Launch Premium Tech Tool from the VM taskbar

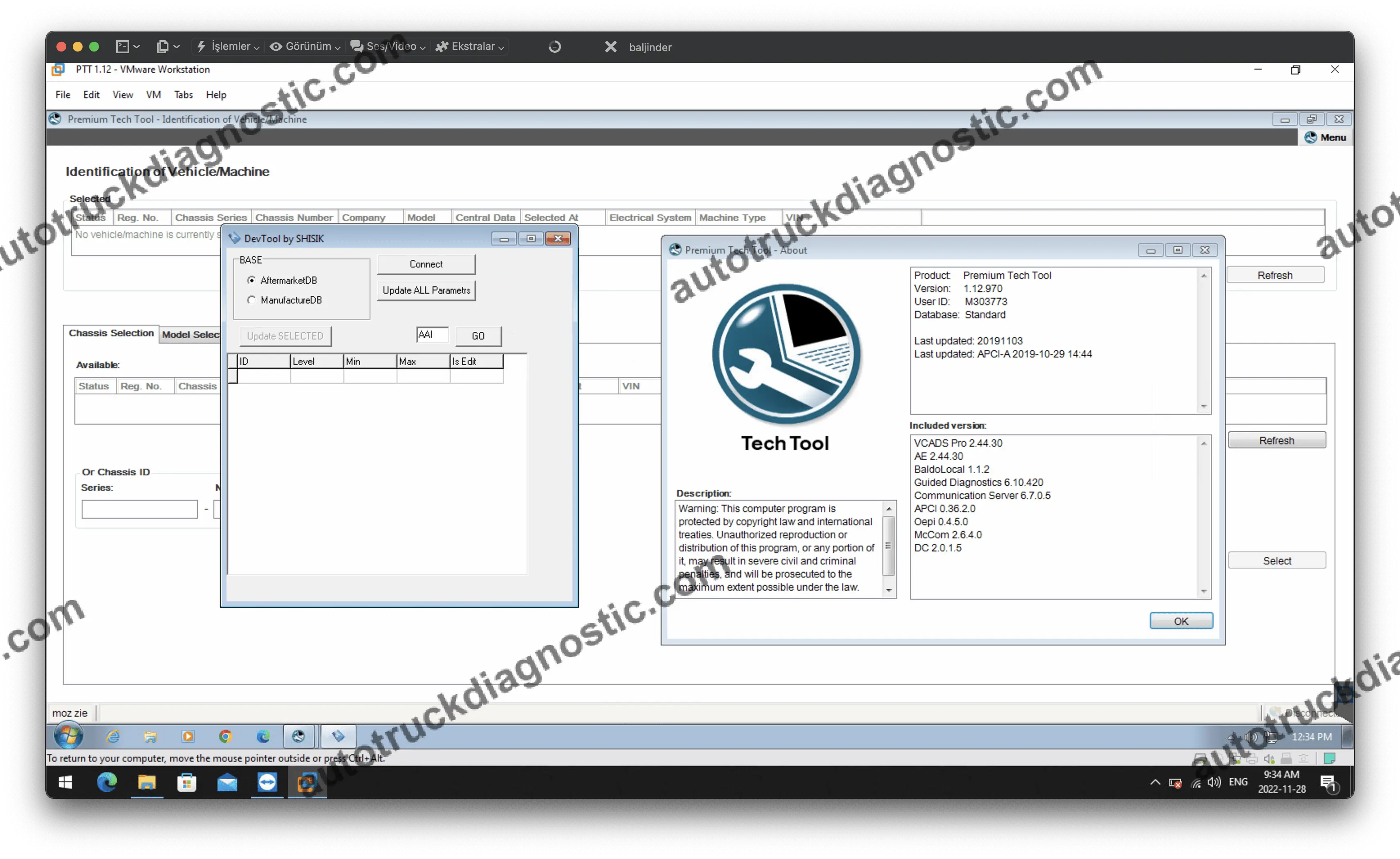[x=299, y=736]
